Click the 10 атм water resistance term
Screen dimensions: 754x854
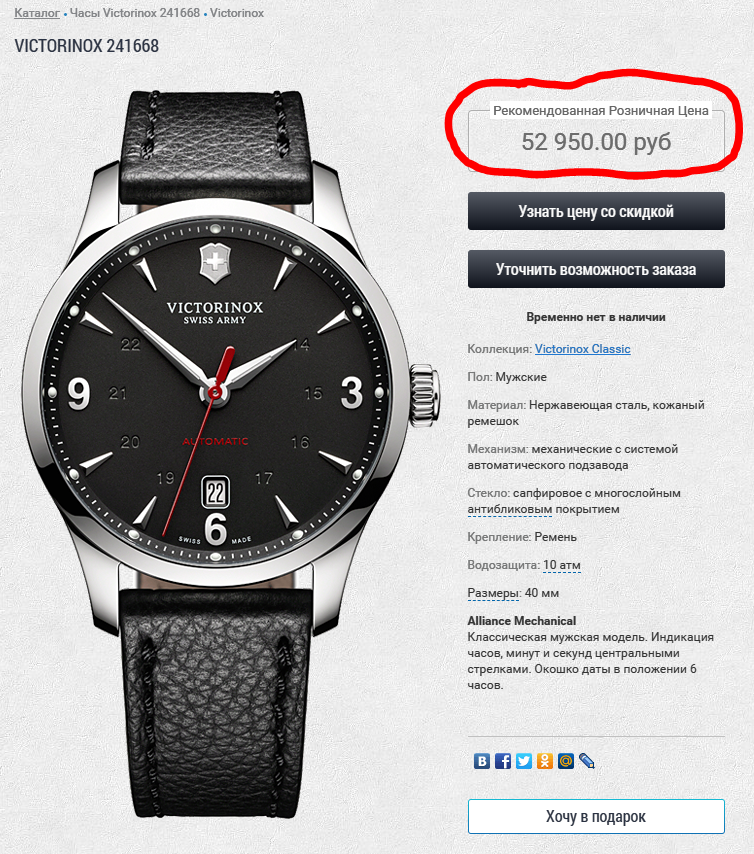(562, 565)
